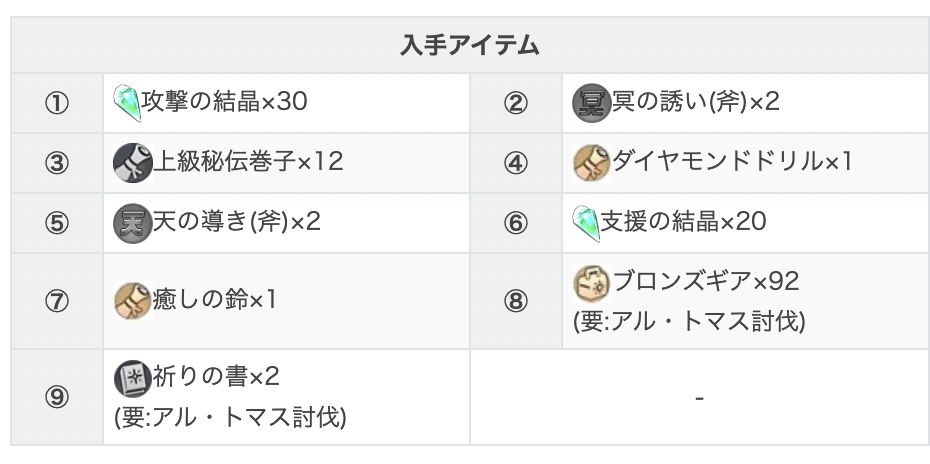Click the 天の導き(斧) emblem icon
Screen dimensions: 930x464
click(x=131, y=221)
